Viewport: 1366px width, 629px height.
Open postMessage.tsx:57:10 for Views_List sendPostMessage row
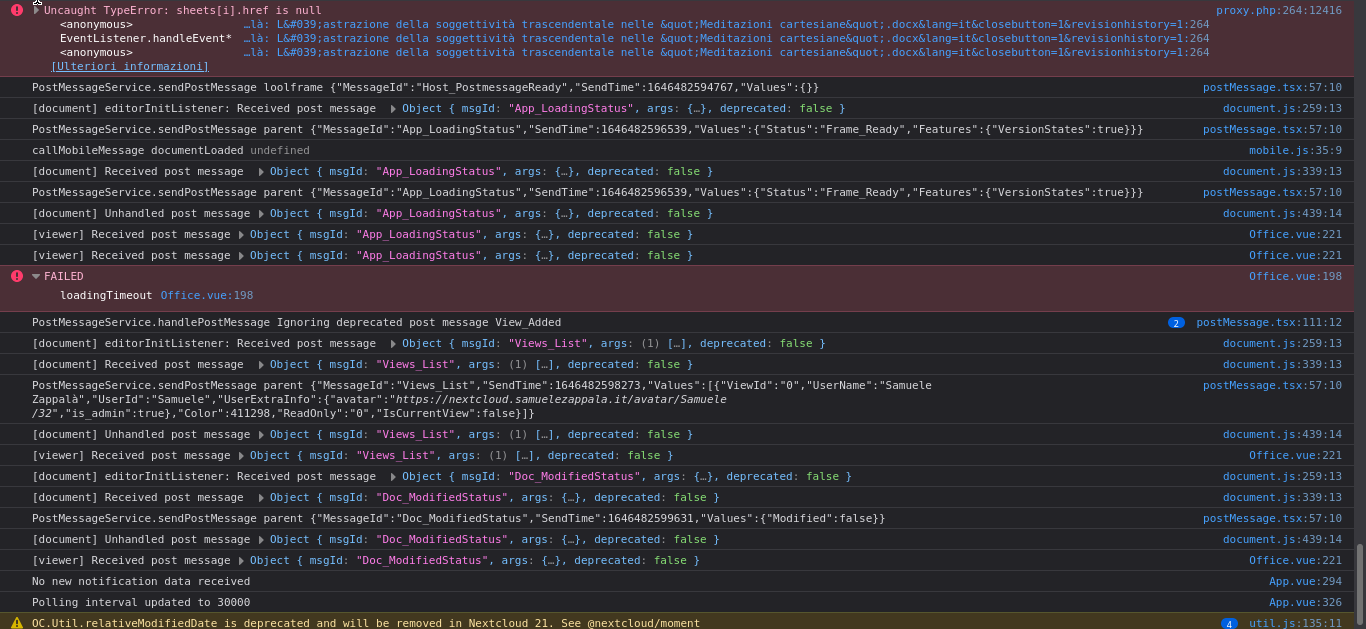(1272, 385)
